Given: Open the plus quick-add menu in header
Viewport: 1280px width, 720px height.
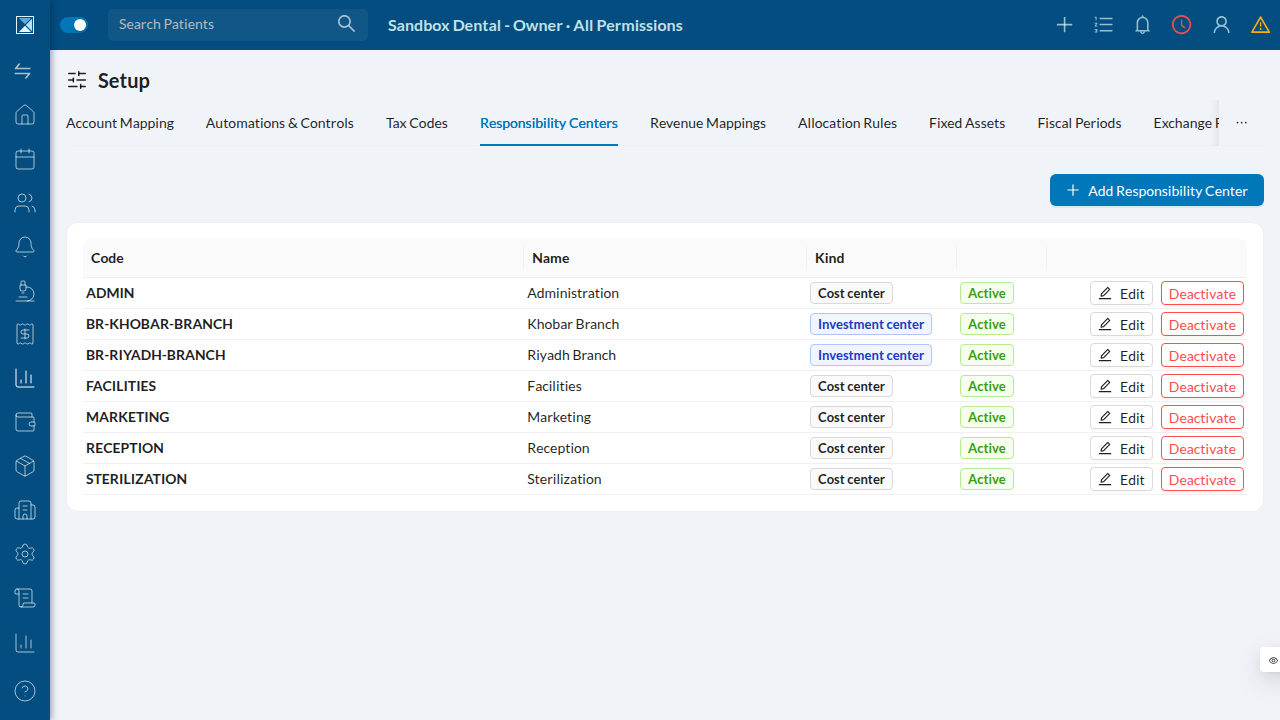Looking at the screenshot, I should pyautogui.click(x=1065, y=25).
